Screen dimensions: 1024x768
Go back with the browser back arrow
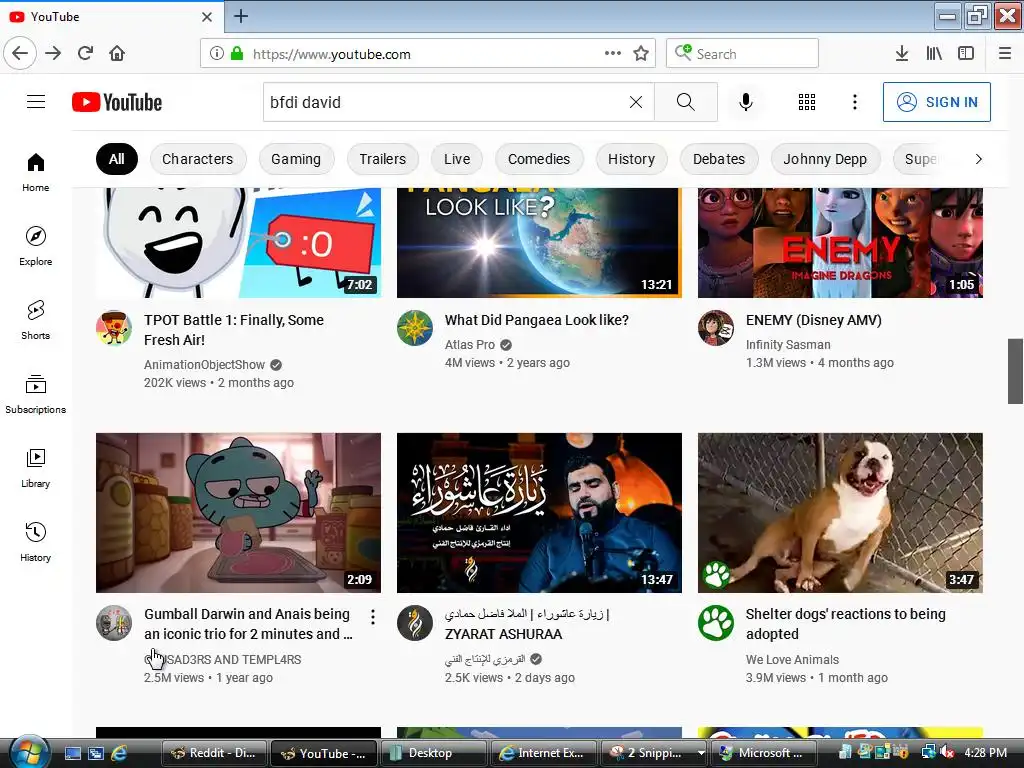pos(20,53)
